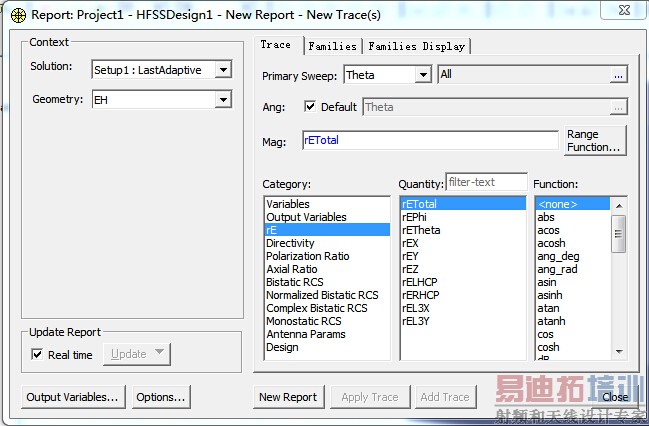Viewport: 649px width, 426px height.
Task: Select Output Variables in Category list
Action: click(327, 217)
